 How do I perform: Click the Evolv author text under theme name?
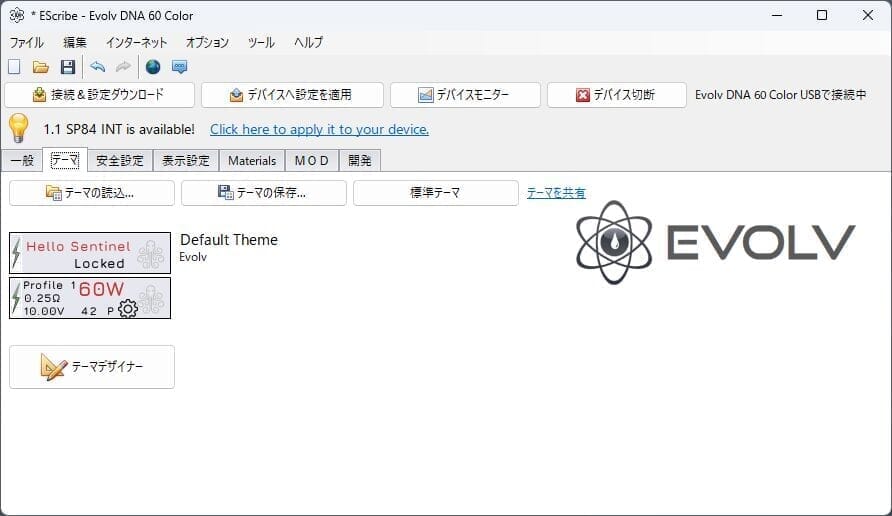[x=193, y=257]
